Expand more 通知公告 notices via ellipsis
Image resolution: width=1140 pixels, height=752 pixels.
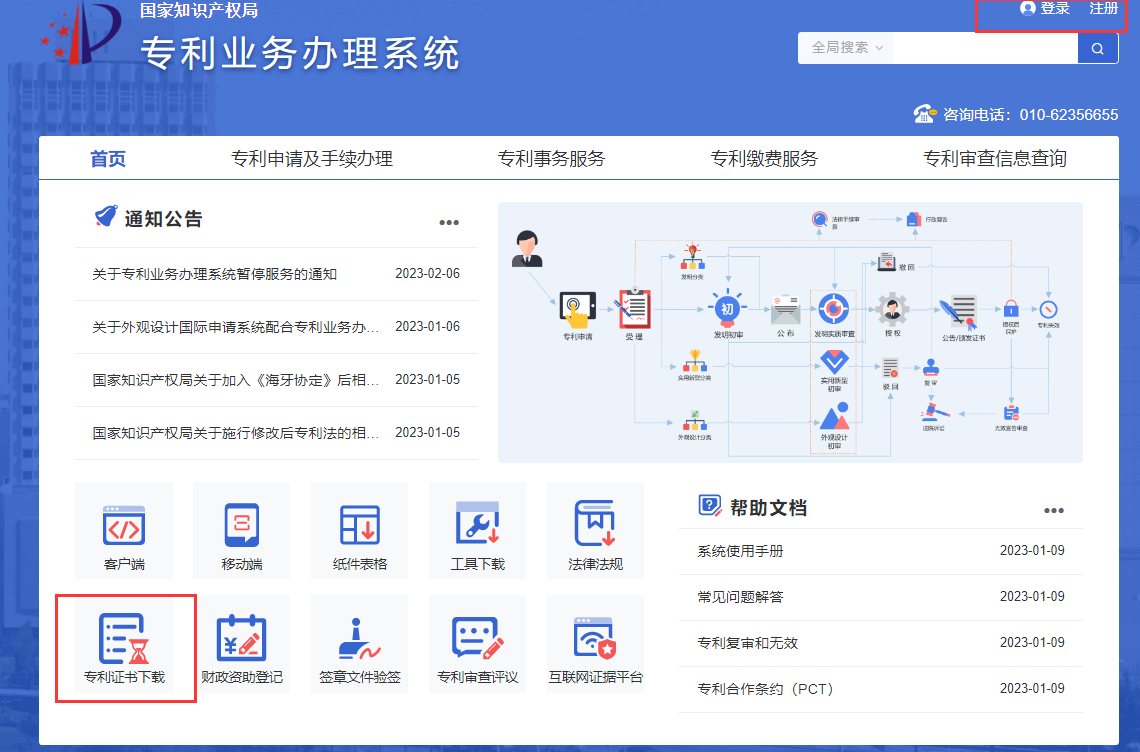[x=449, y=223]
